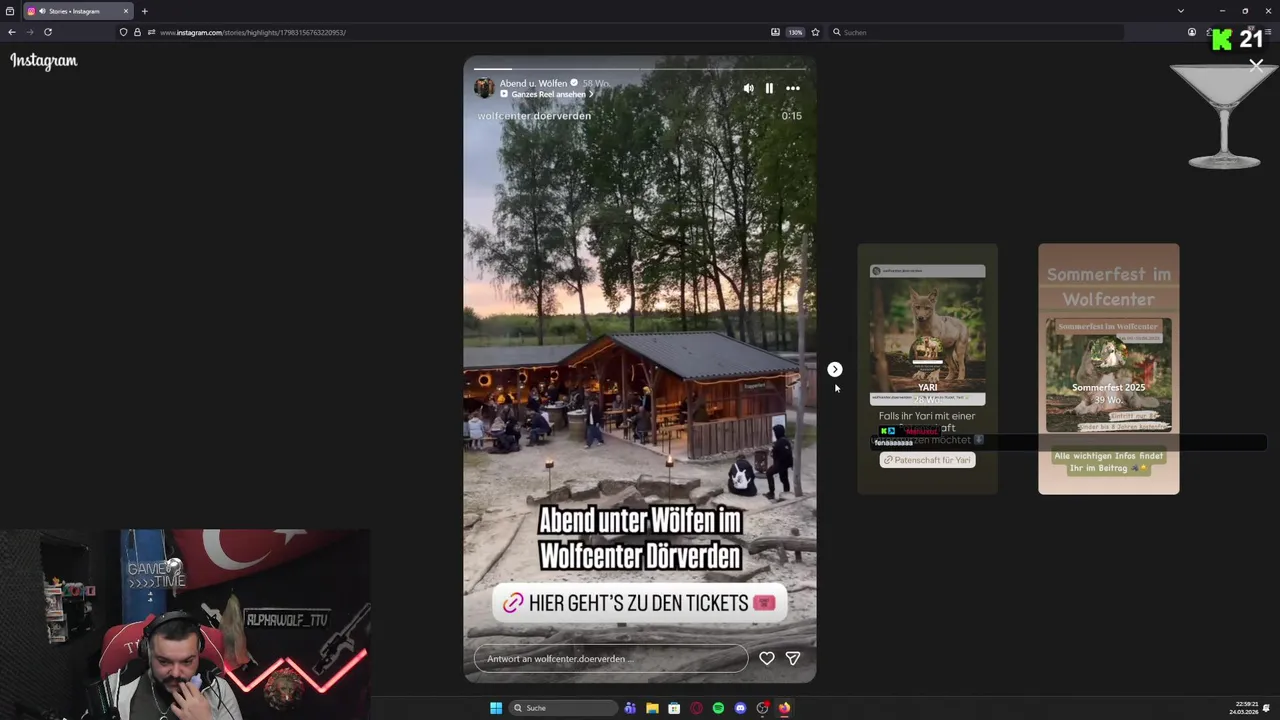Click the story progress bar at top
This screenshot has width=1280, height=720.
tap(640, 69)
